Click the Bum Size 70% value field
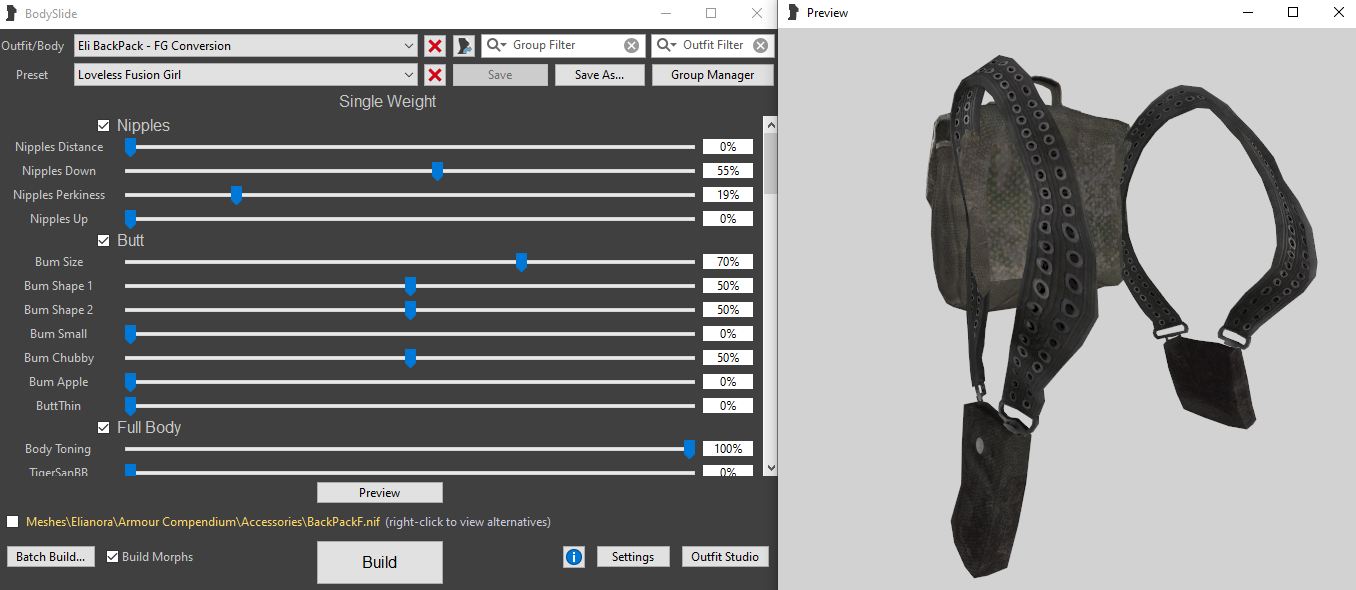The image size is (1356, 590). tap(728, 262)
